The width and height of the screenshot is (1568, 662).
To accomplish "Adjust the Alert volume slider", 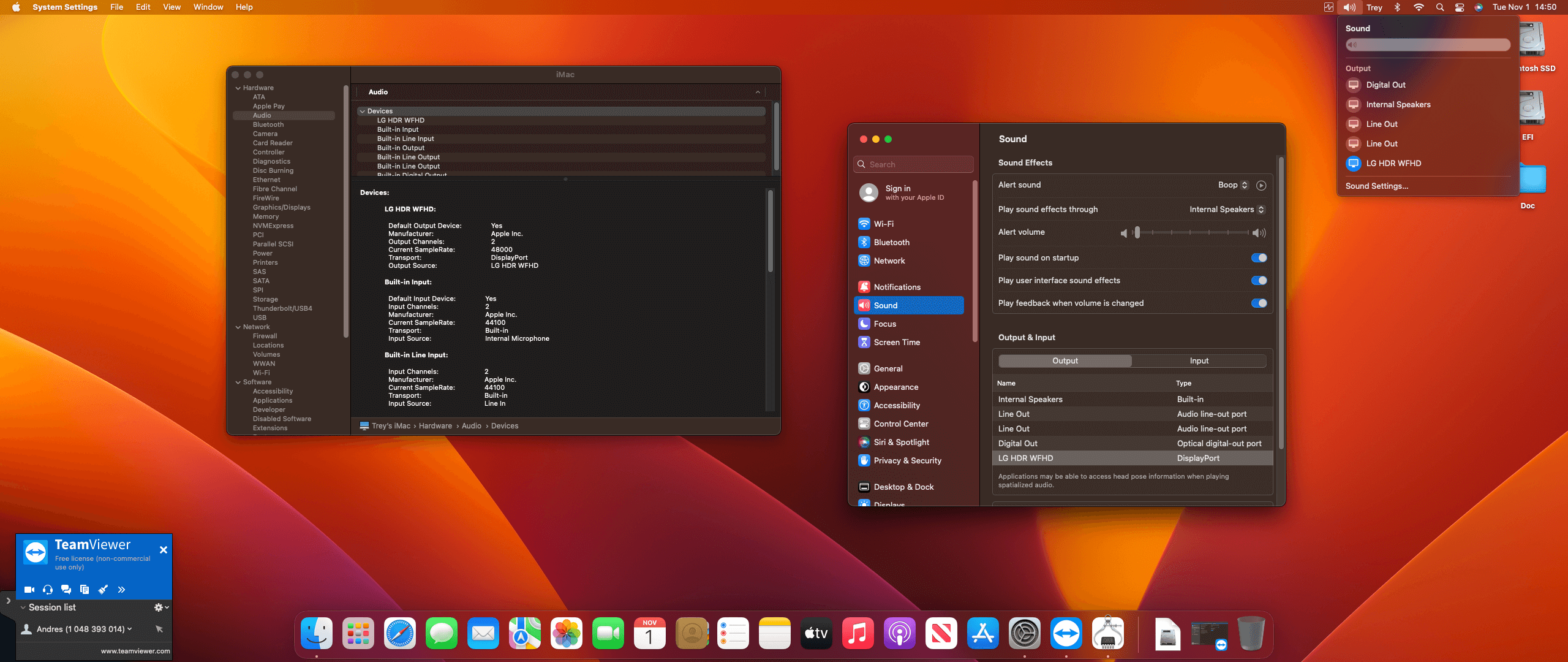I will click(1137, 233).
